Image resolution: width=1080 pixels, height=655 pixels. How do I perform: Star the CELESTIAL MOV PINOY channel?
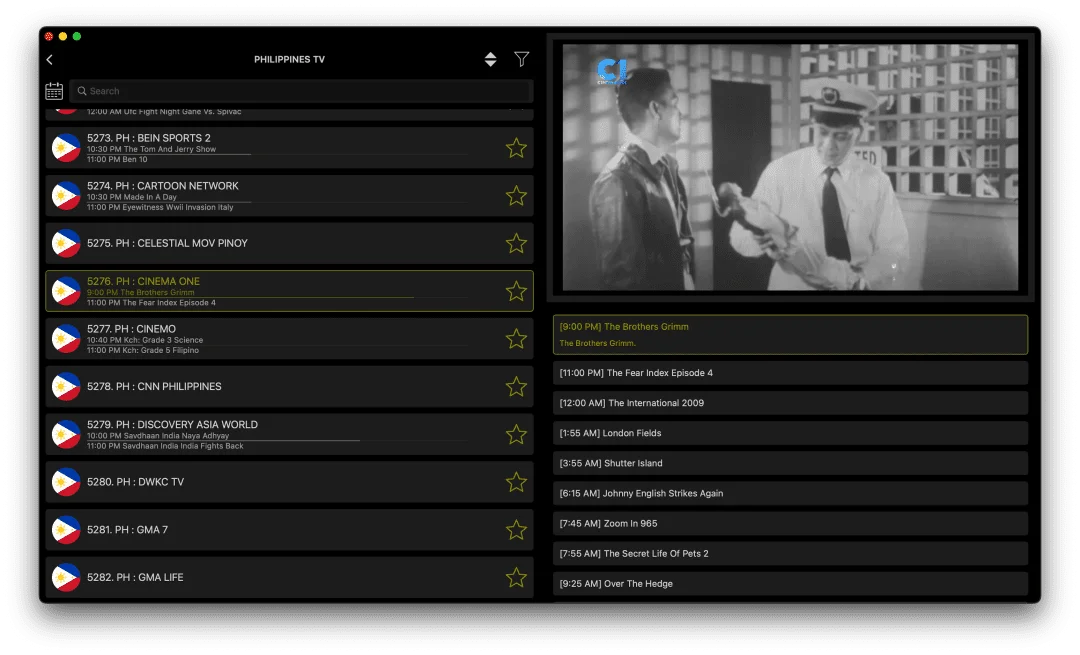coord(516,243)
